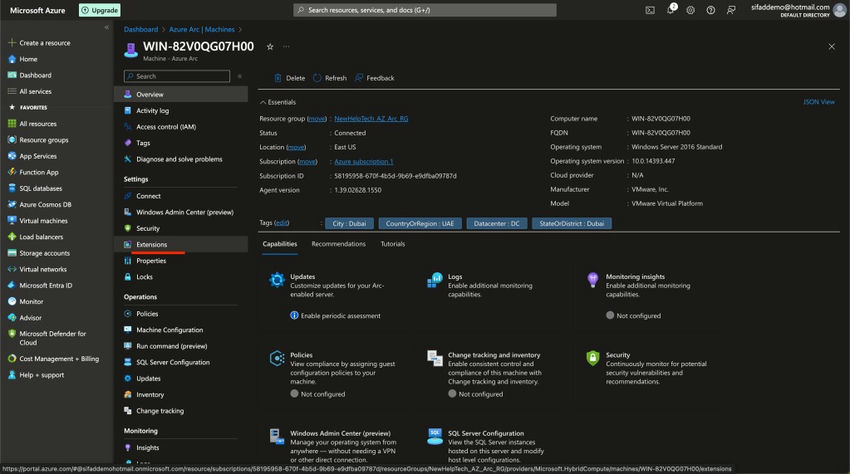Switch to the Recommendations tab
This screenshot has height=474, width=850.
[x=338, y=244]
